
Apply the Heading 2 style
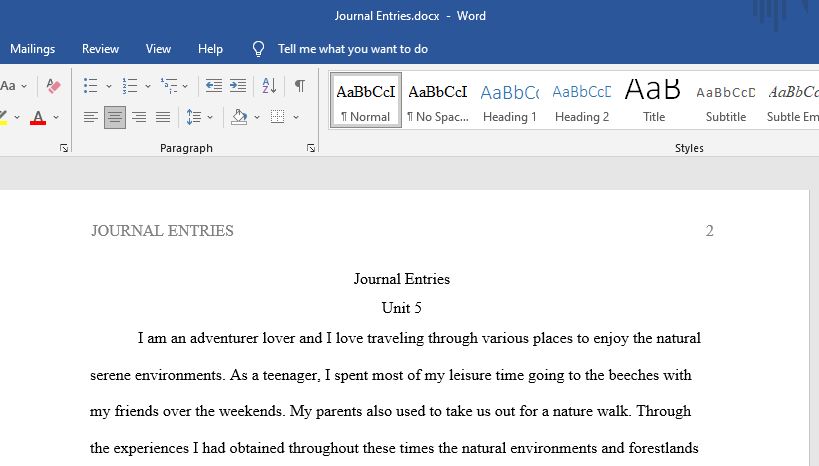[x=582, y=100]
